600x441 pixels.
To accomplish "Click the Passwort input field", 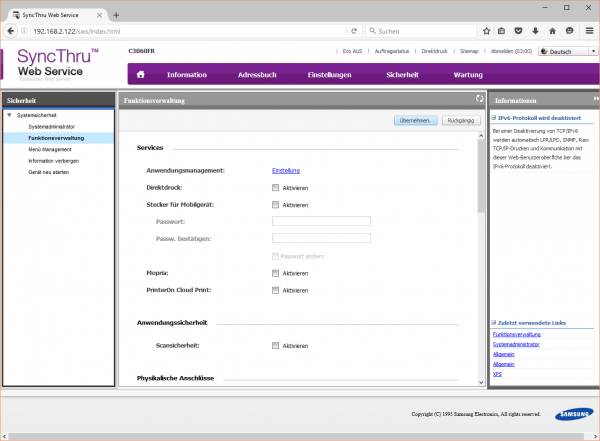I will tap(321, 221).
